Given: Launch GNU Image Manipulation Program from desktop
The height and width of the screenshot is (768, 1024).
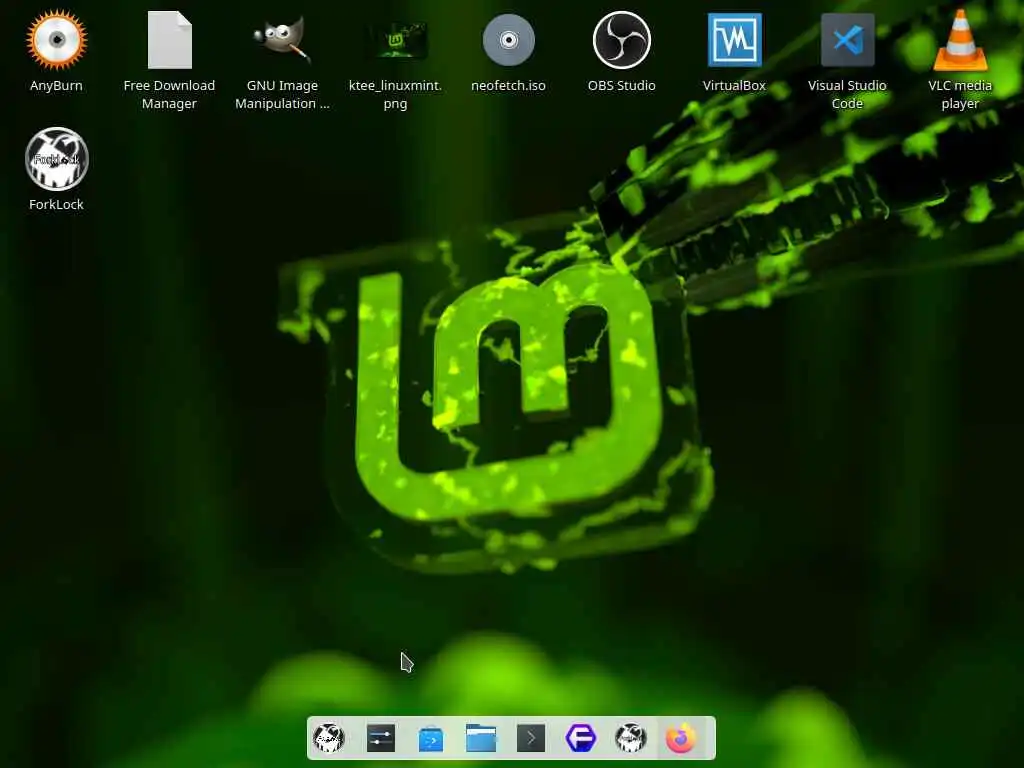Looking at the screenshot, I should tap(282, 40).
